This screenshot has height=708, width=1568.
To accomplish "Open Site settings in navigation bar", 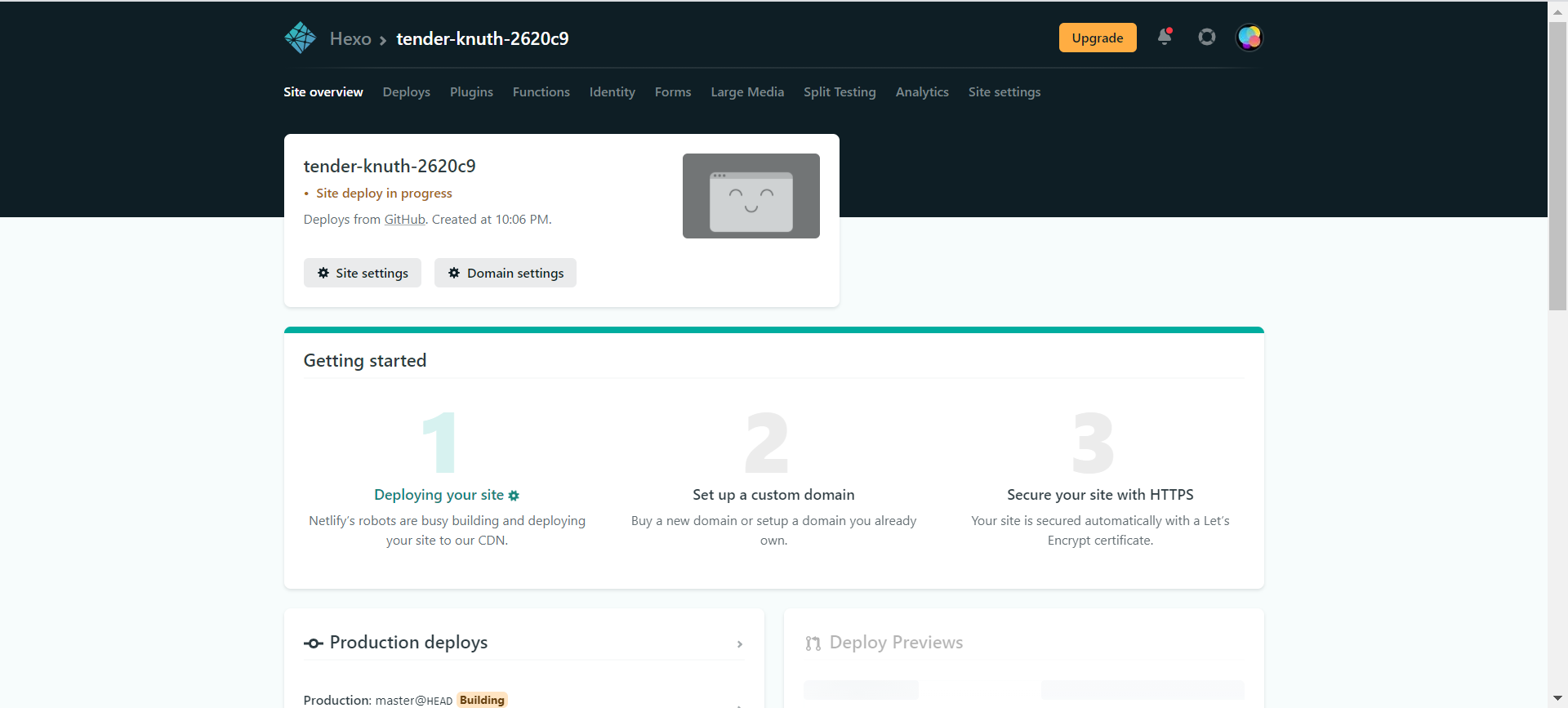I will click(1004, 92).
